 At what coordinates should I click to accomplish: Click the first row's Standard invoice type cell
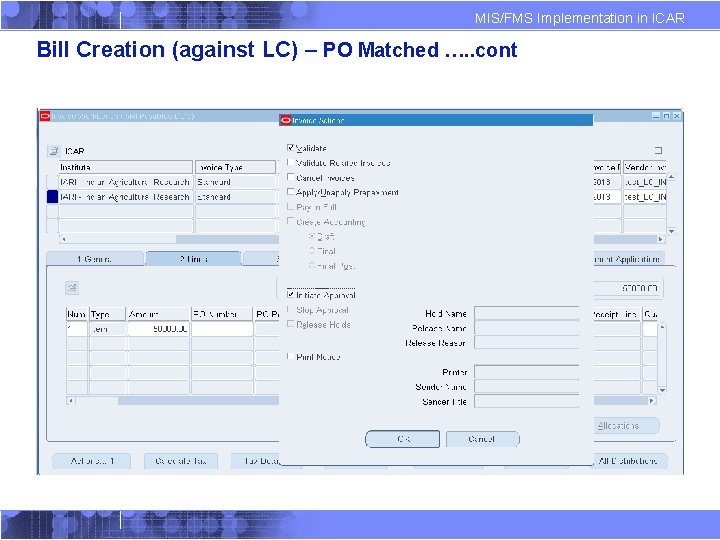click(x=236, y=182)
